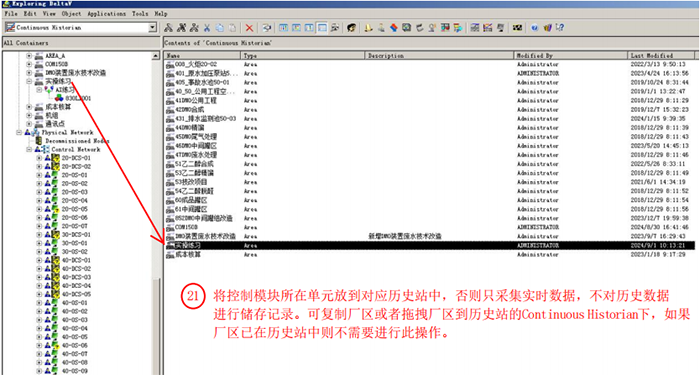Click the area icon beside 008_火炬20-02 row
The width and height of the screenshot is (700, 375).
[x=170, y=65]
